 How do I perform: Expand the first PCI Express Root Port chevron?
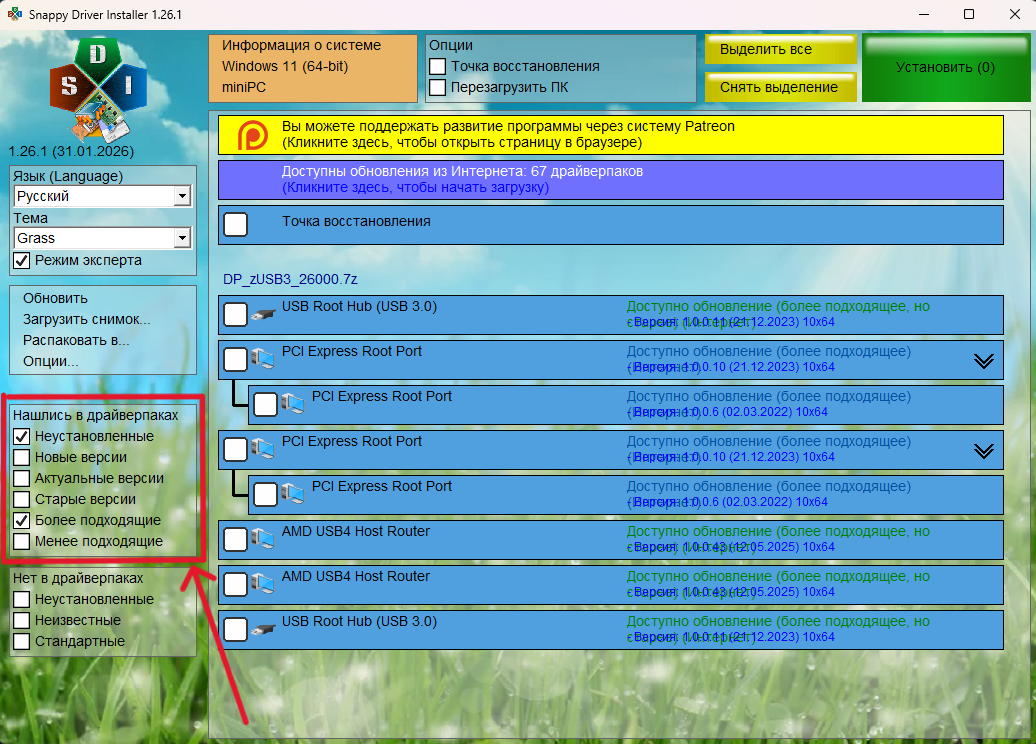pyautogui.click(x=984, y=361)
